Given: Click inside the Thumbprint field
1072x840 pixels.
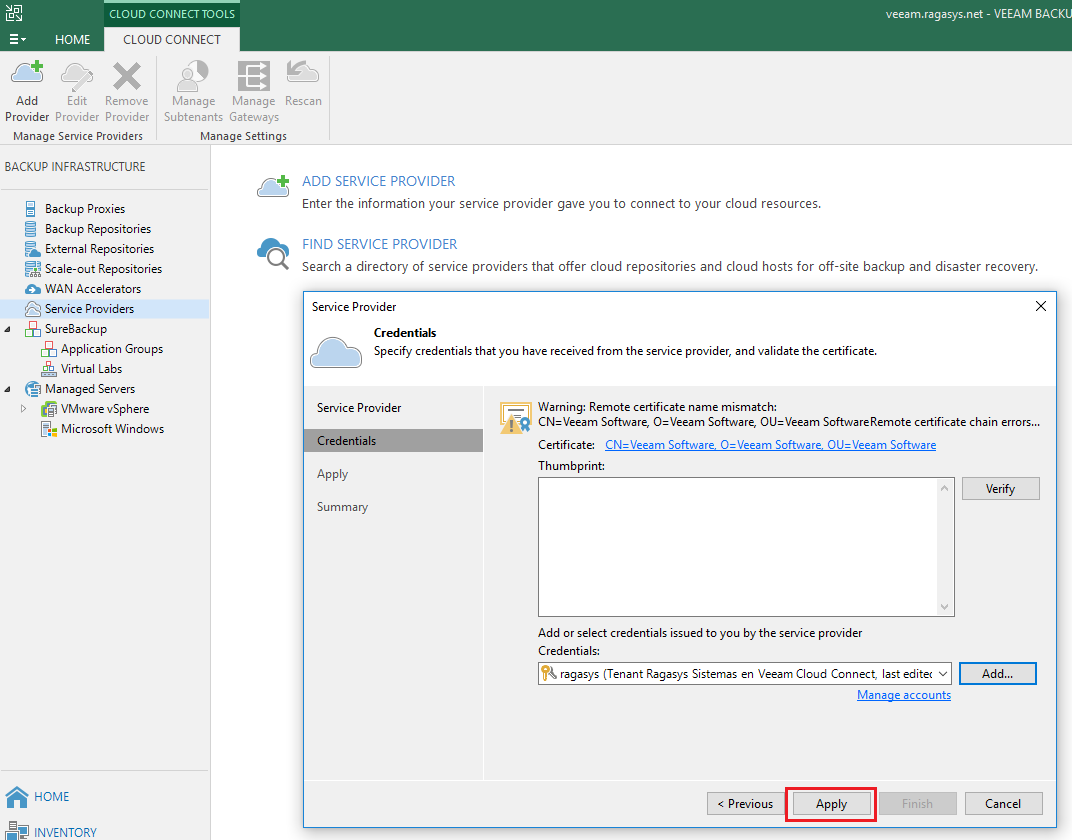Looking at the screenshot, I should [x=740, y=545].
